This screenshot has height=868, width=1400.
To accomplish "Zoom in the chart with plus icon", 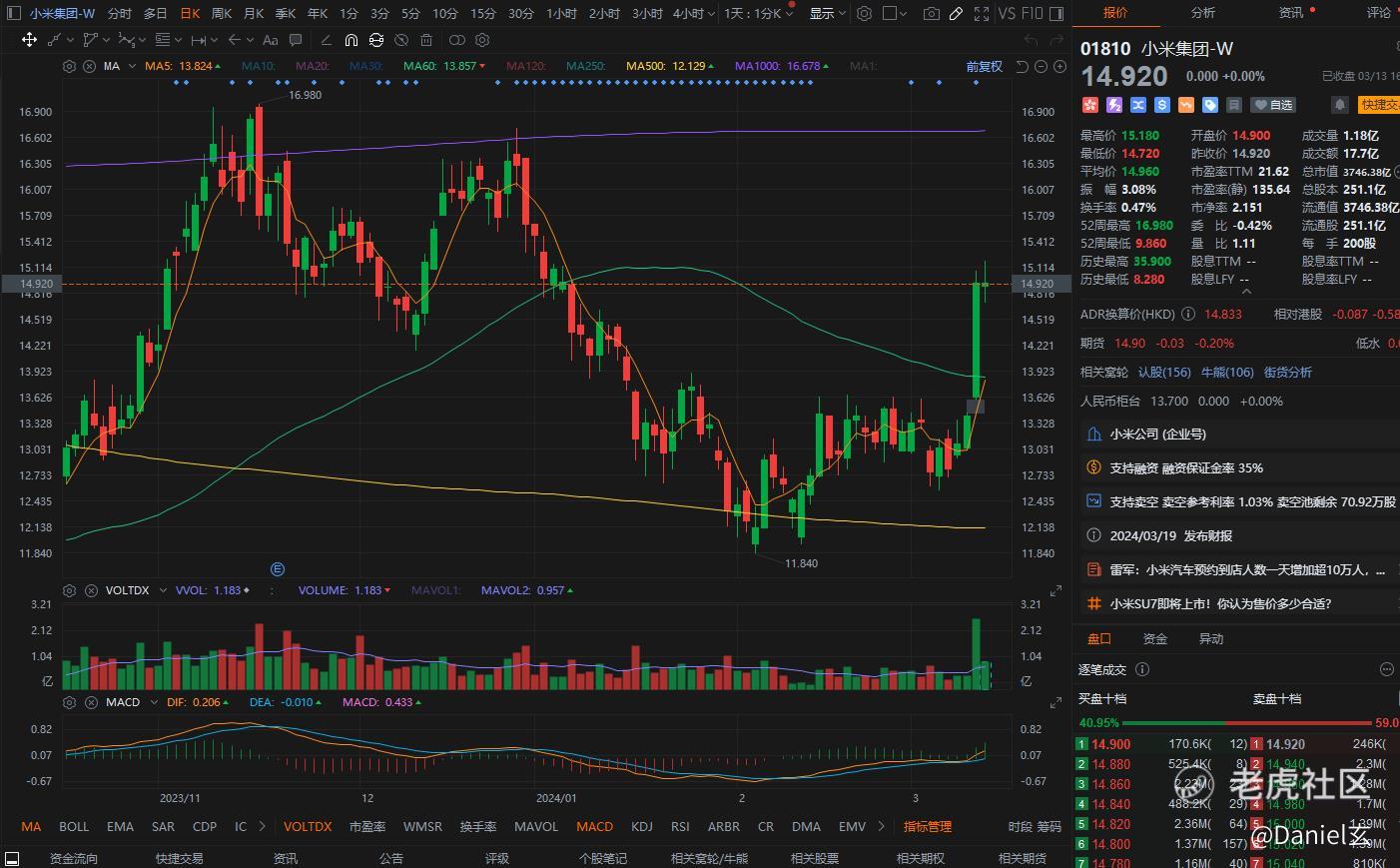I will [1058, 66].
